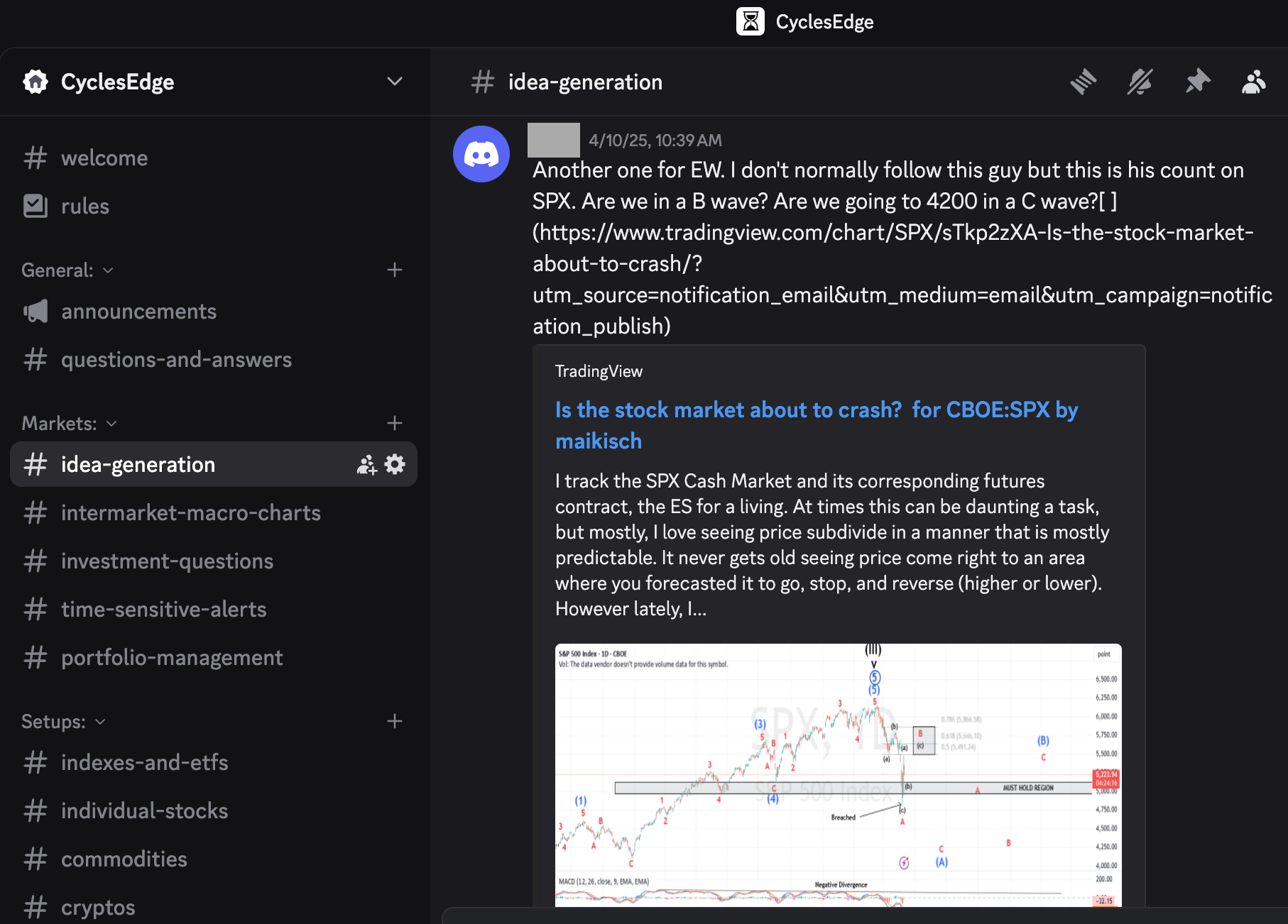This screenshot has width=1288, height=924.
Task: Click the embed description starting 'I track the SPX'
Action: point(832,544)
